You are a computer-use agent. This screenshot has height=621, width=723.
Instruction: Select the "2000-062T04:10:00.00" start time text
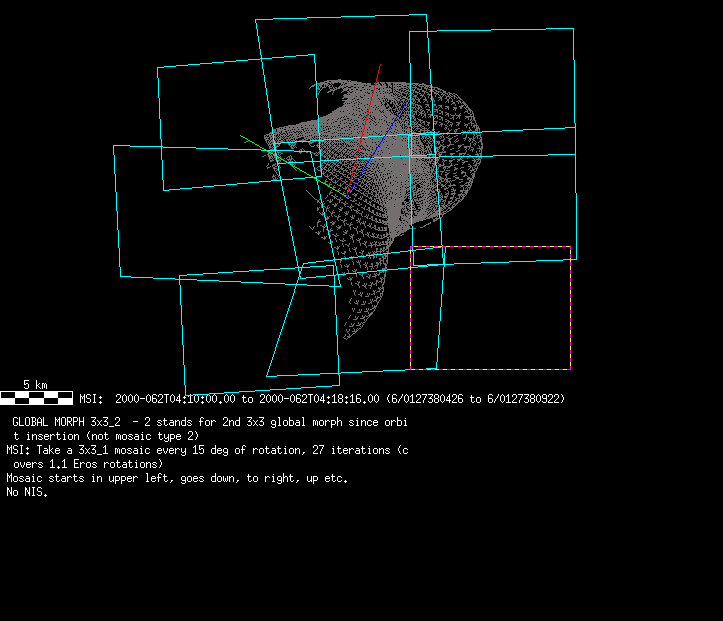175,399
